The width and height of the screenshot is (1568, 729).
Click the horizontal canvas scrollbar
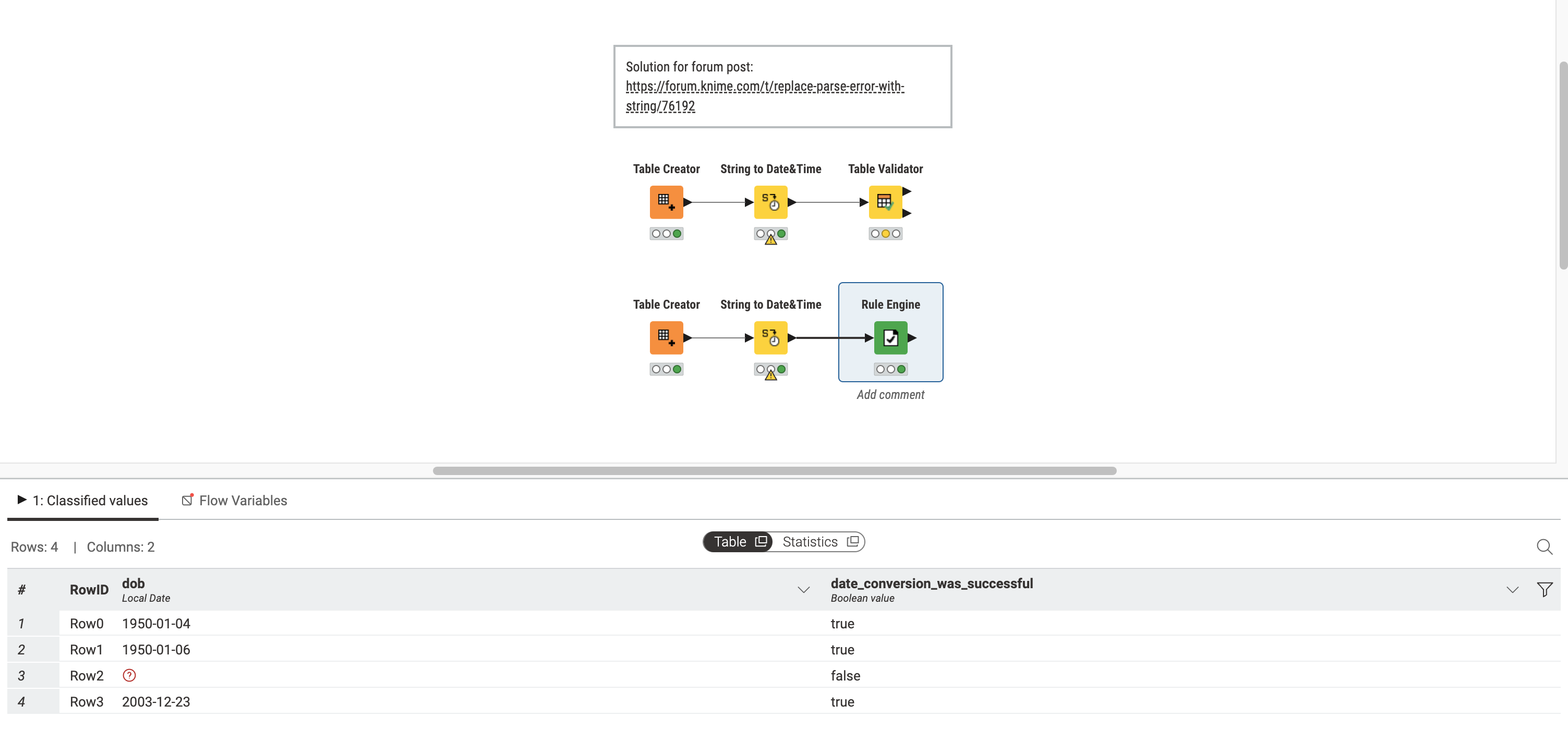point(774,470)
